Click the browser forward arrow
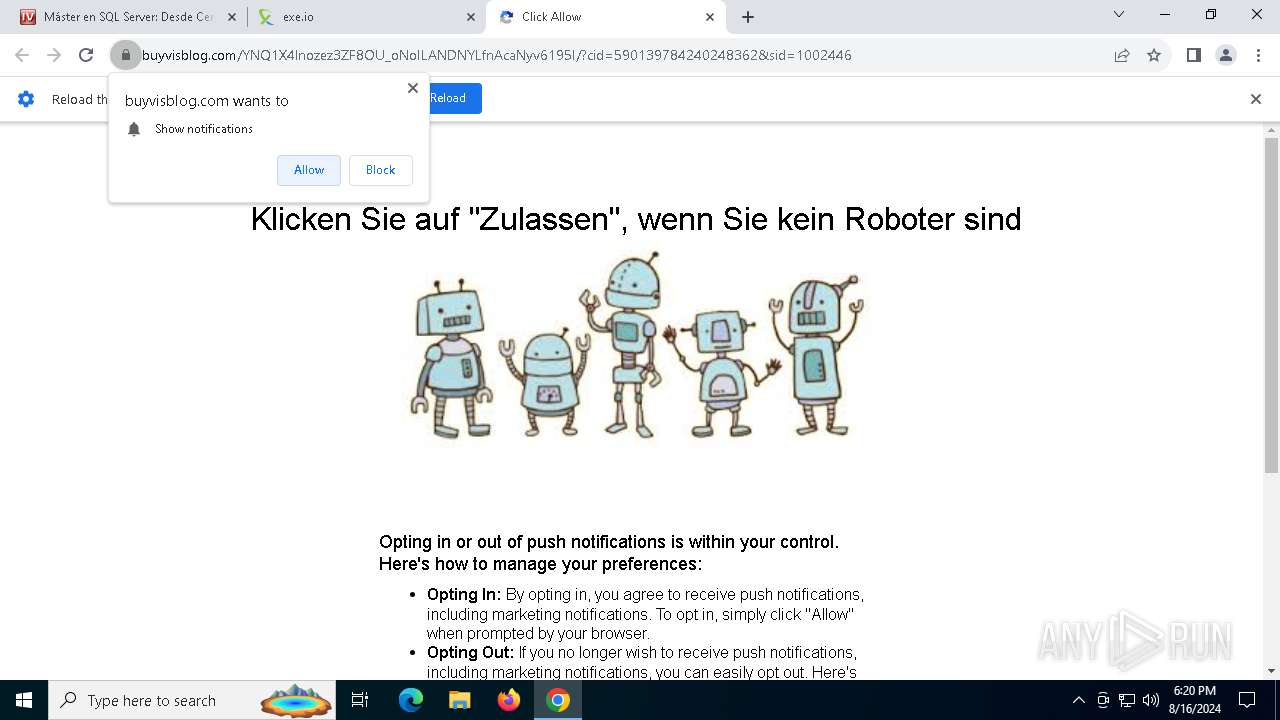 tap(54, 55)
